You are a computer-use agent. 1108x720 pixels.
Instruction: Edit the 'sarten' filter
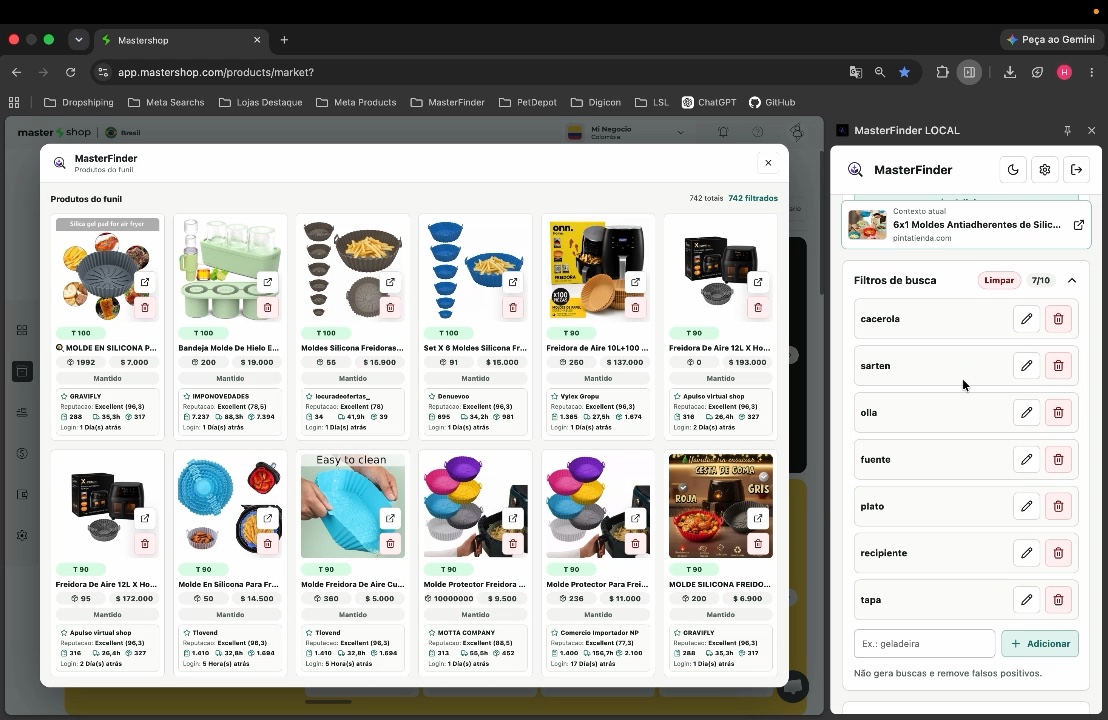point(1026,365)
